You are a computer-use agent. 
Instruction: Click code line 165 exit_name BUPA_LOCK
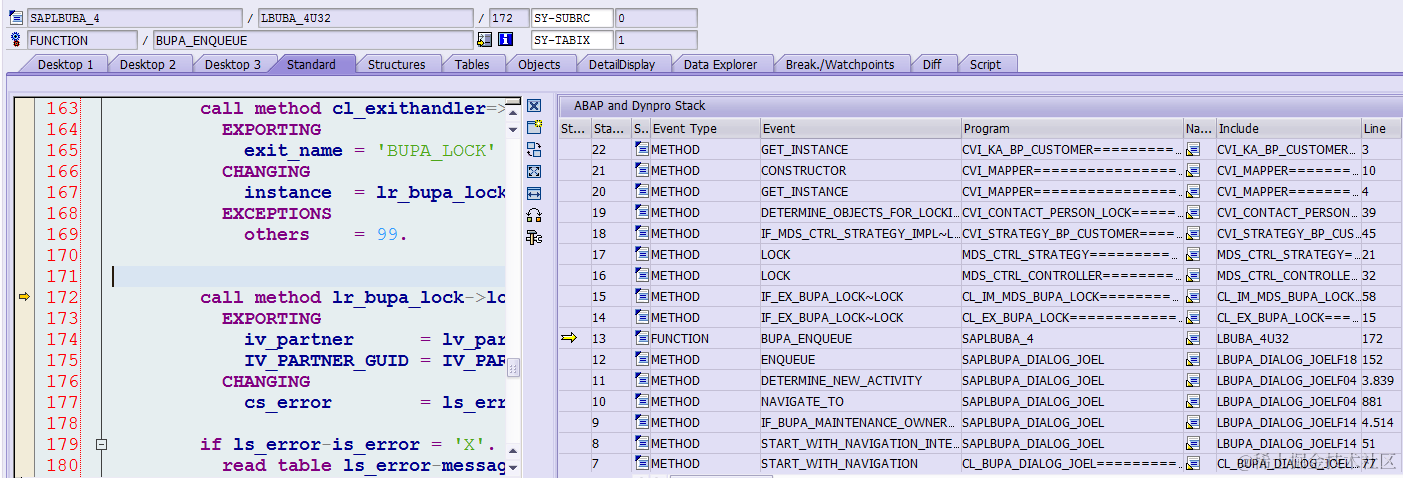pos(370,150)
